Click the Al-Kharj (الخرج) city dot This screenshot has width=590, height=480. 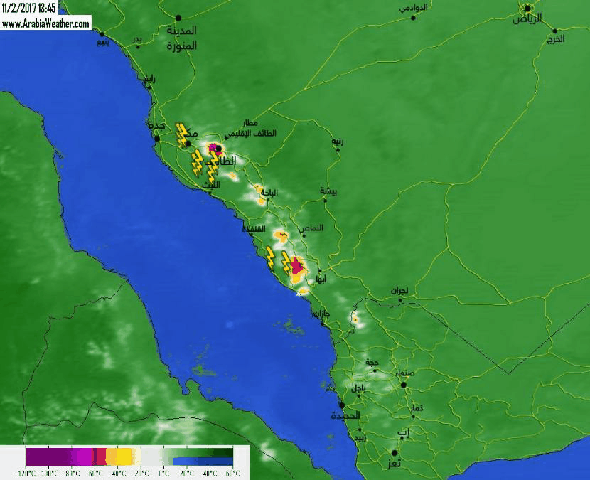[555, 31]
